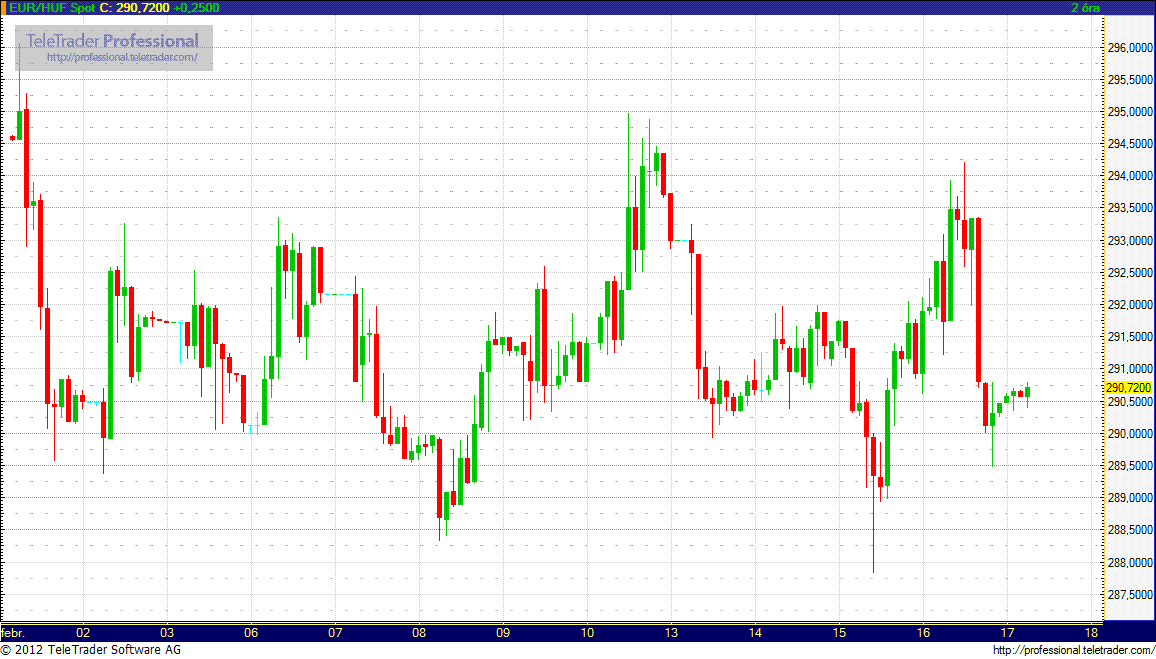Click date 14 on the time axis

[755, 632]
